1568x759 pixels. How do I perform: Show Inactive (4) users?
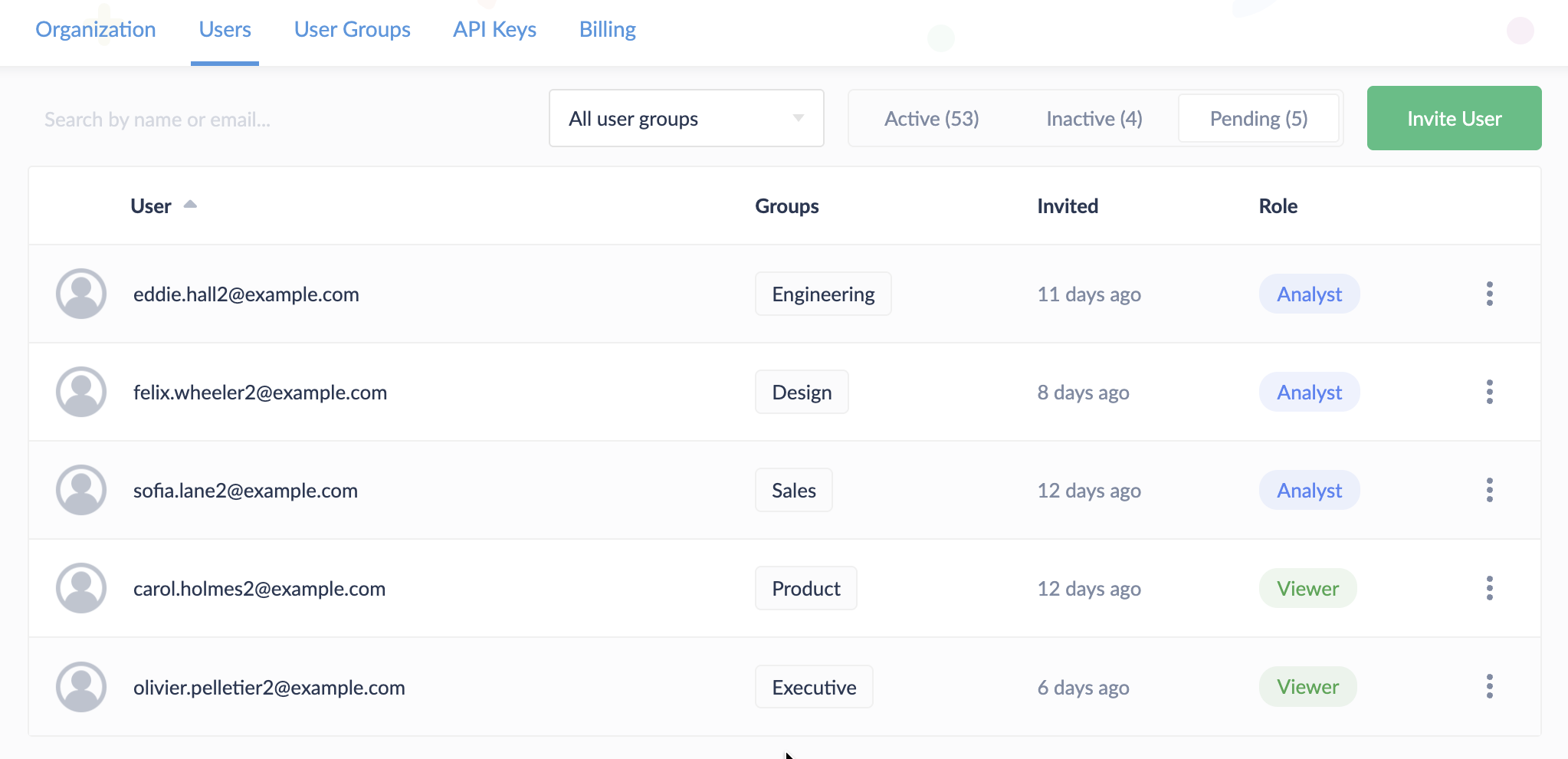(1094, 119)
